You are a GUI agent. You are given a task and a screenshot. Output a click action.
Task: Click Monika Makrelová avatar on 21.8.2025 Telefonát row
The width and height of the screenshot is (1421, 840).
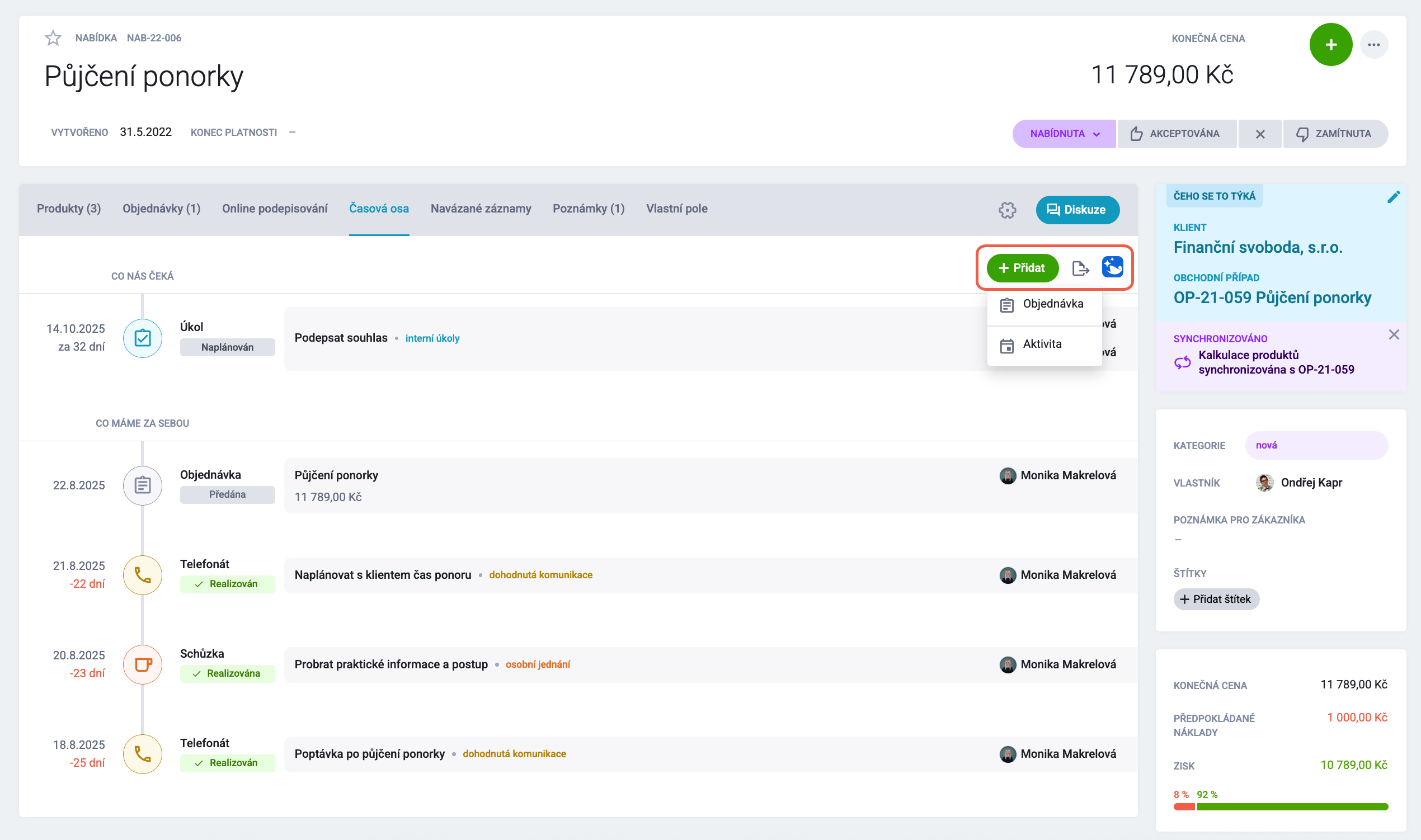1007,575
